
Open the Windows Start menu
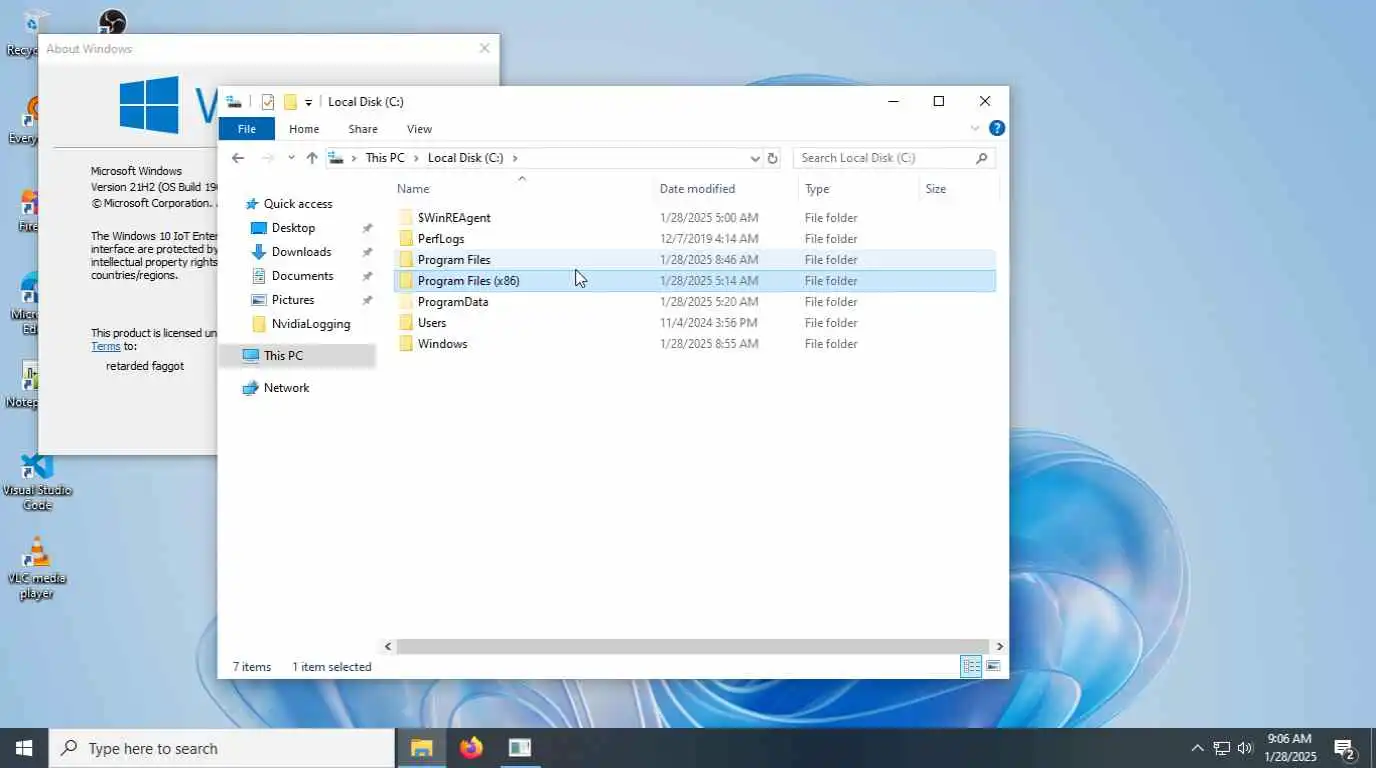pyautogui.click(x=24, y=748)
